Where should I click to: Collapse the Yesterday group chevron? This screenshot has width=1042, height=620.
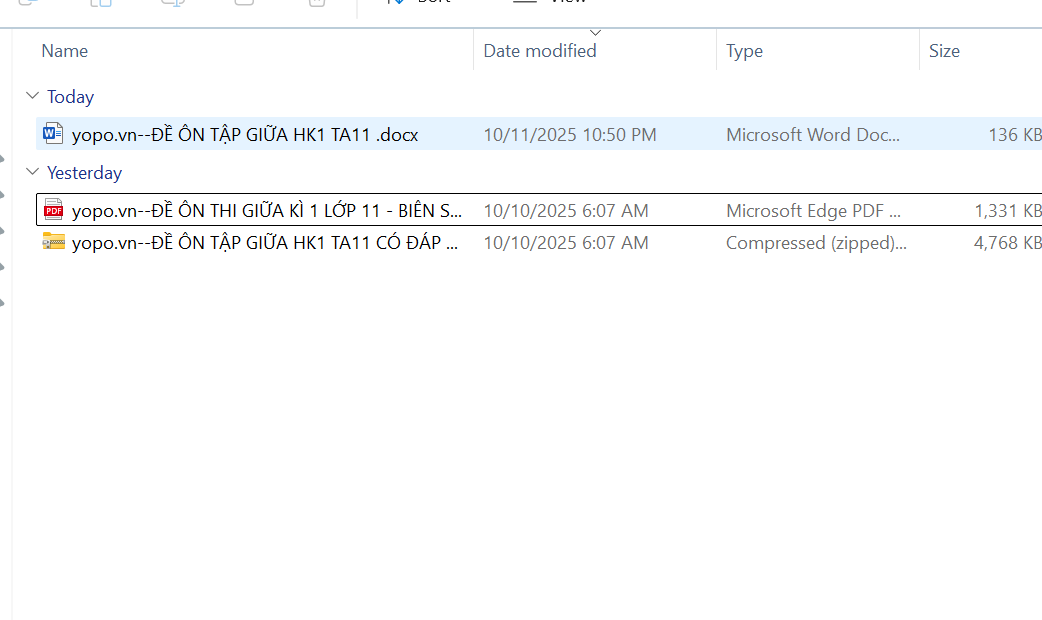(32, 173)
